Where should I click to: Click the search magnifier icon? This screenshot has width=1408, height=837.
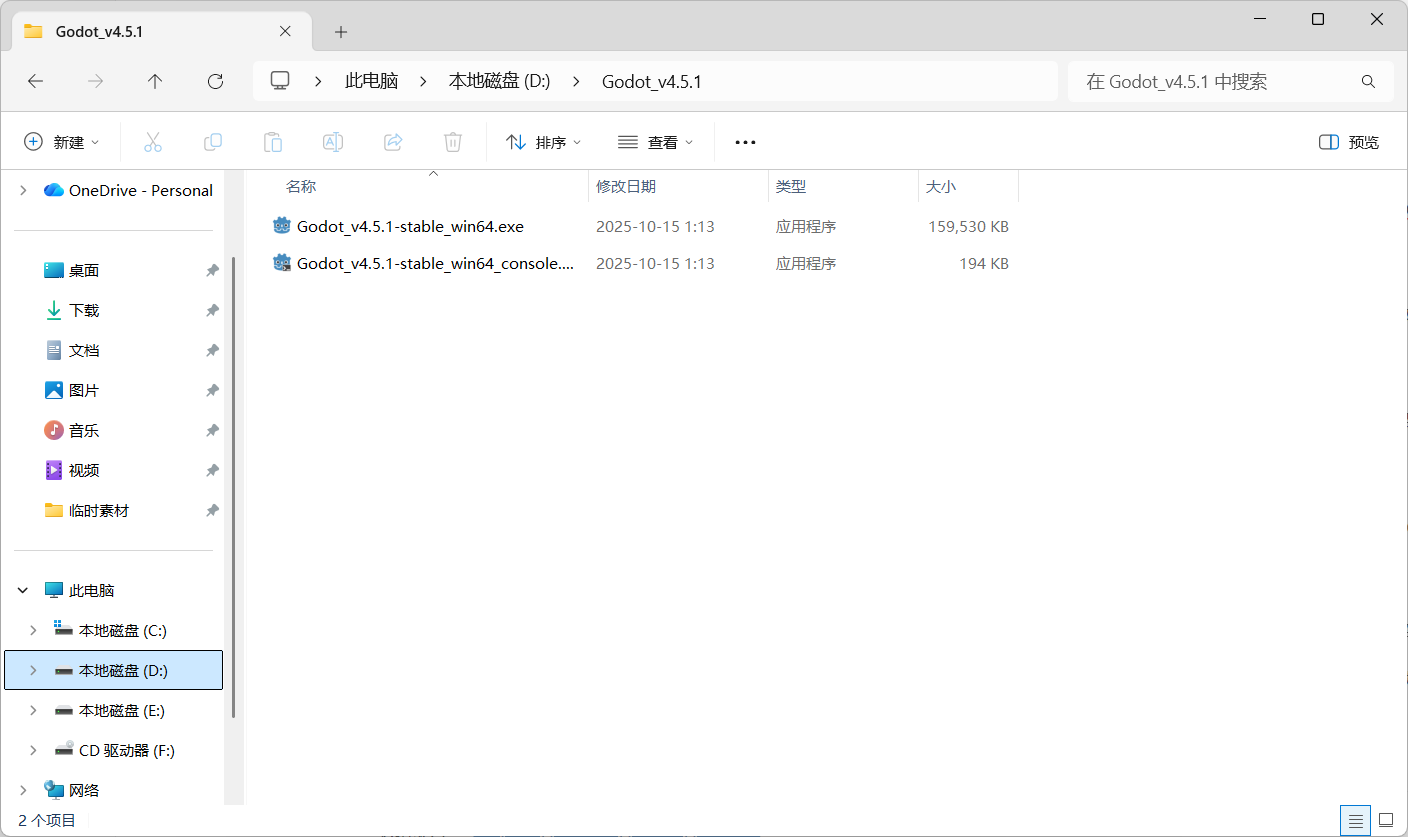1368,82
